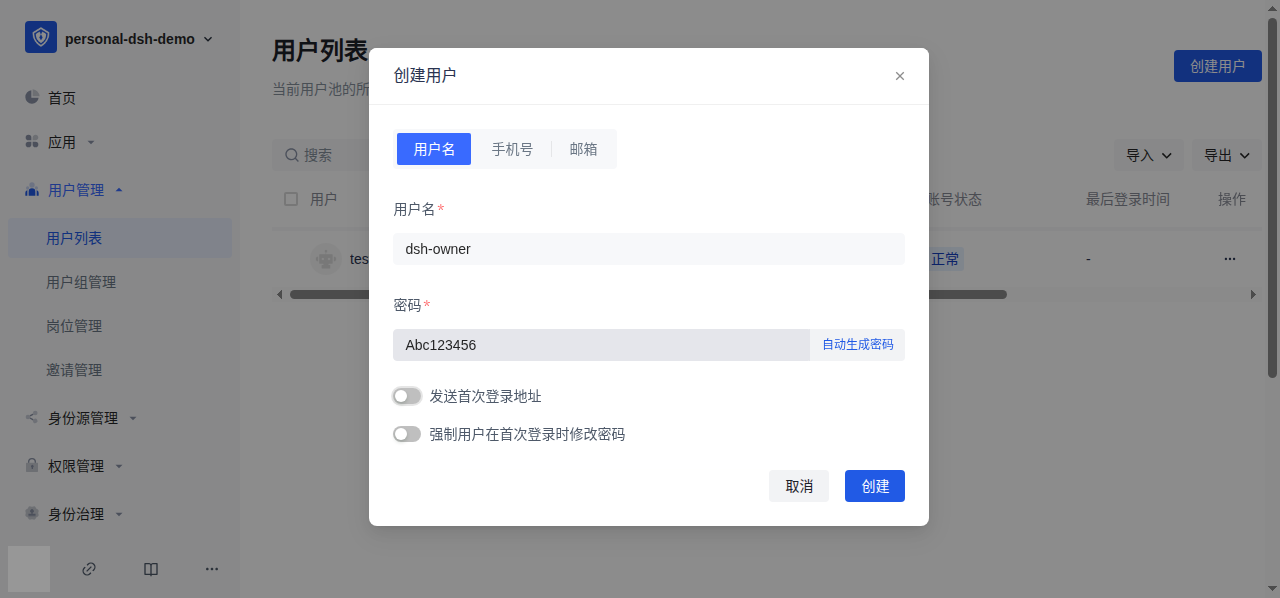Switch to the 手机号 tab
Screen dimensions: 1280x598
click(x=512, y=149)
